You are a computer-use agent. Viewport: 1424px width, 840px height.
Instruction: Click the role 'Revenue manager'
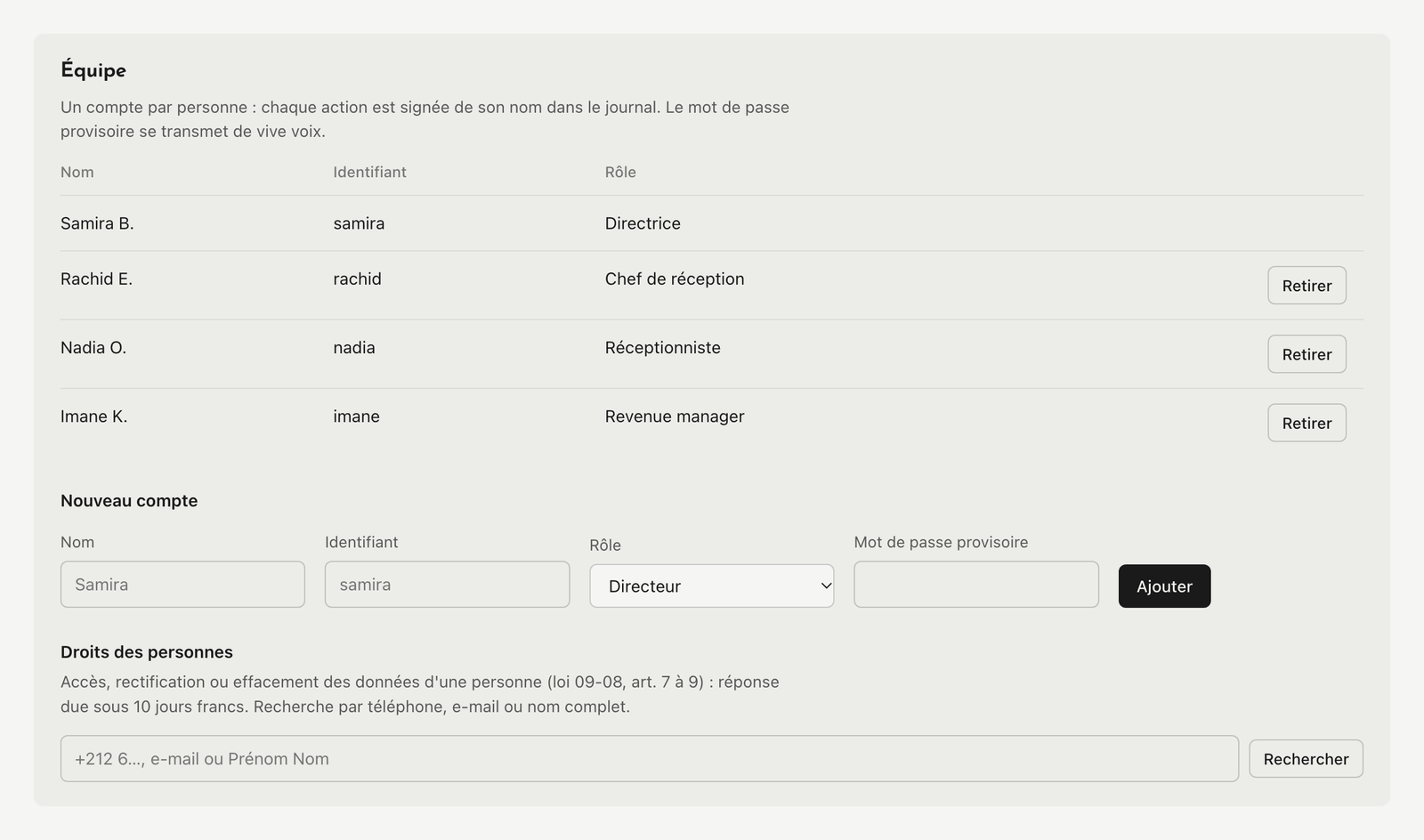click(675, 416)
